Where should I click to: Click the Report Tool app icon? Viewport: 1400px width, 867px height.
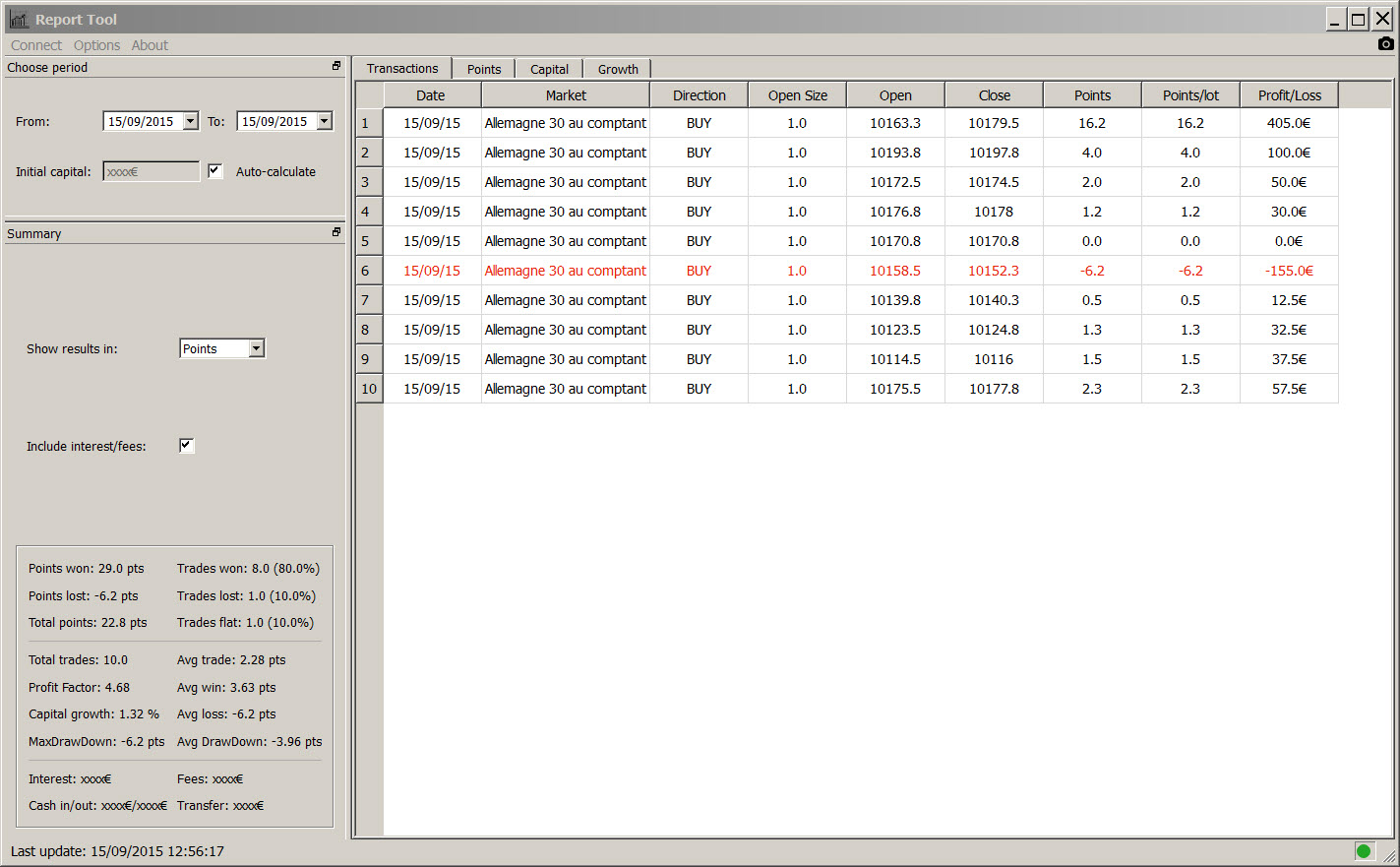[x=19, y=19]
